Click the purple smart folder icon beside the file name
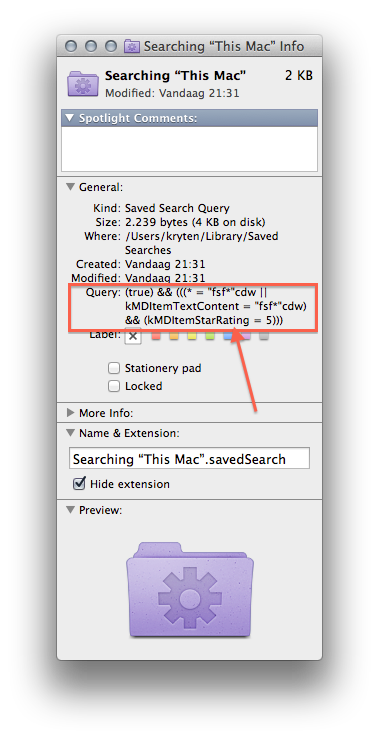379x739 pixels. [x=83, y=83]
